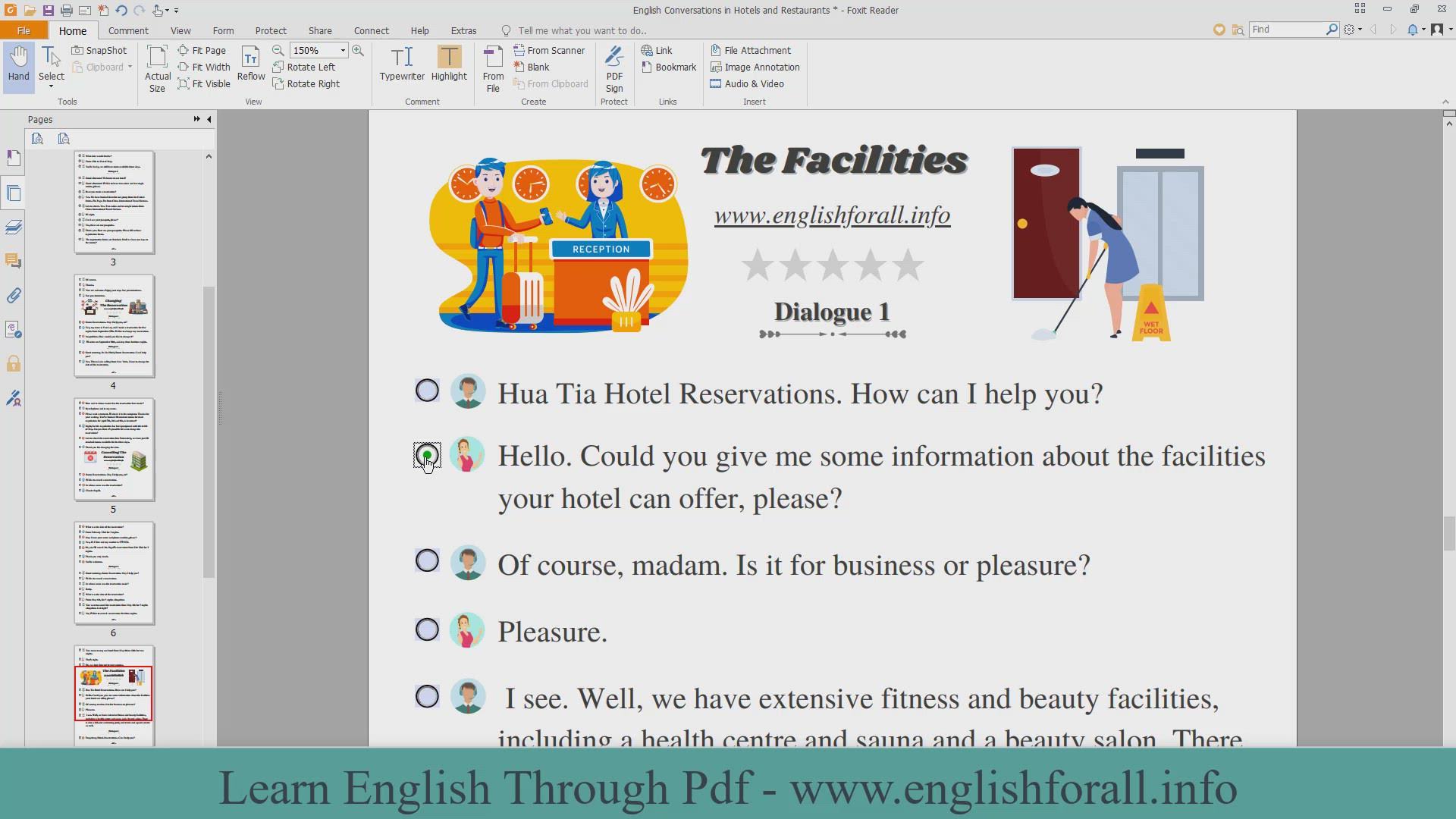This screenshot has height=819, width=1456.
Task: Click the PDF Sign icon
Action: coord(614,68)
